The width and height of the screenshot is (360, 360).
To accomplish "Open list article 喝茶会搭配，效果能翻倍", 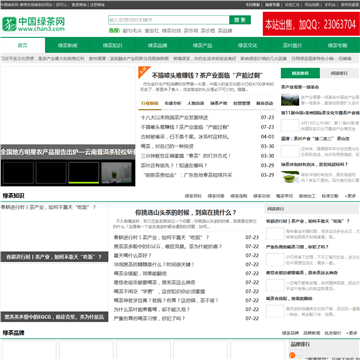I will pyautogui.click(x=140, y=274).
